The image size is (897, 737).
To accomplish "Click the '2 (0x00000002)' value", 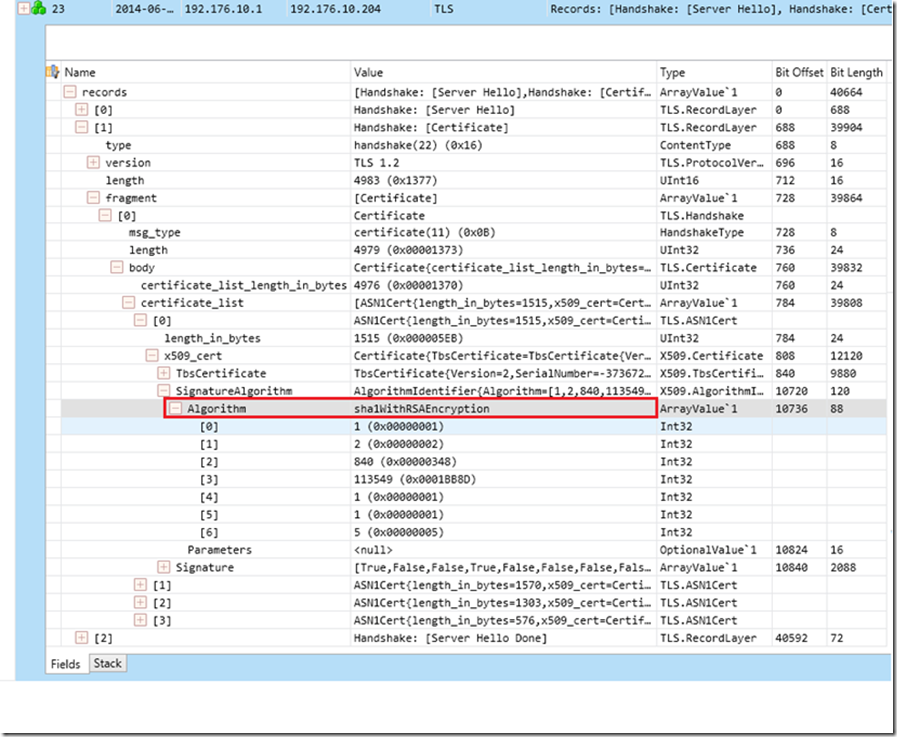I will pos(399,444).
